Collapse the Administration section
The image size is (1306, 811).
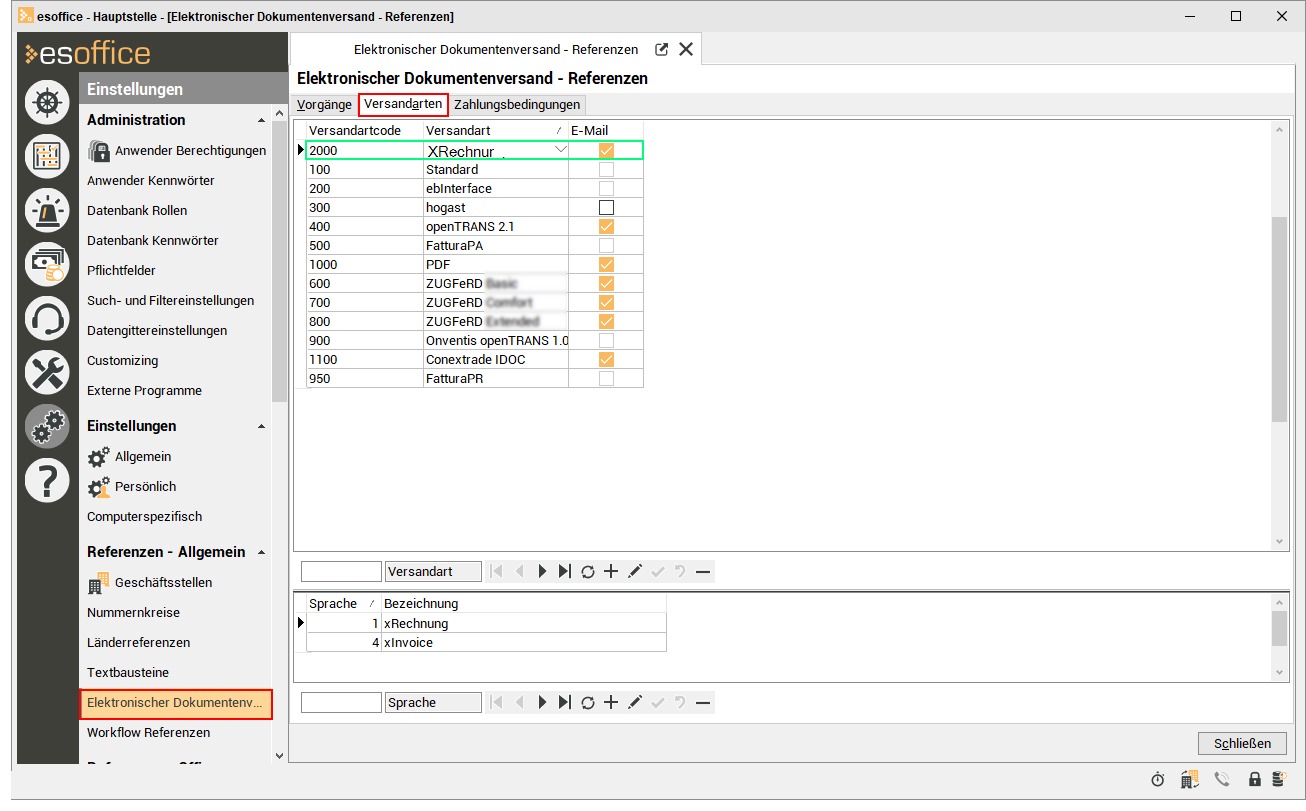click(262, 120)
